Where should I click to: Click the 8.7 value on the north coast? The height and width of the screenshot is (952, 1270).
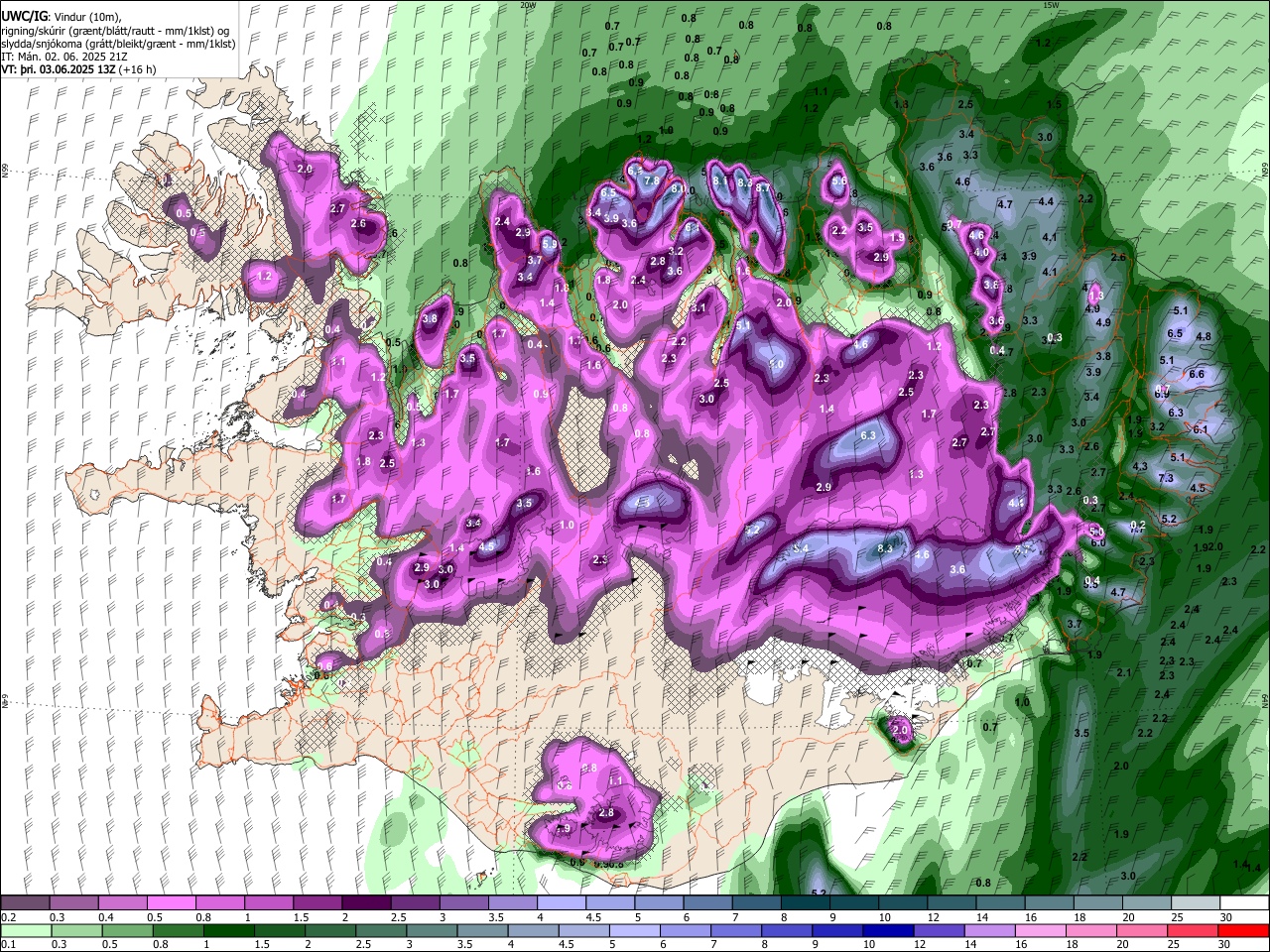[763, 186]
